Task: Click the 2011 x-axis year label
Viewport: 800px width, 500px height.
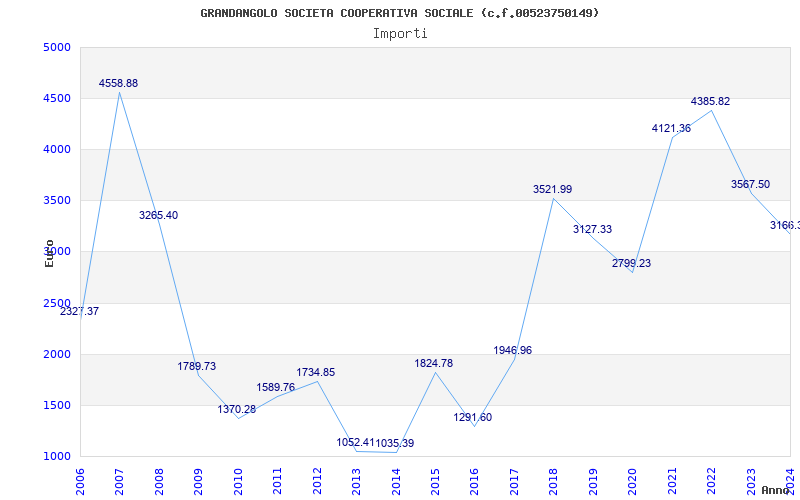Action: tap(277, 481)
